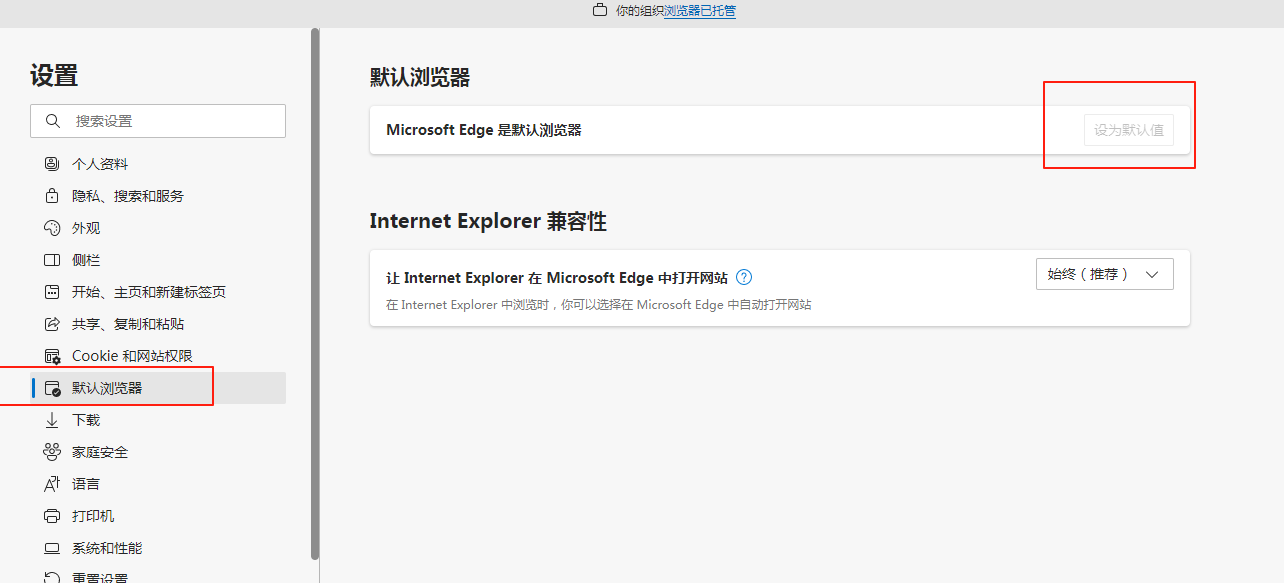The image size is (1284, 583).
Task: Open 隐私、搜索和服务 settings
Action: point(158,196)
